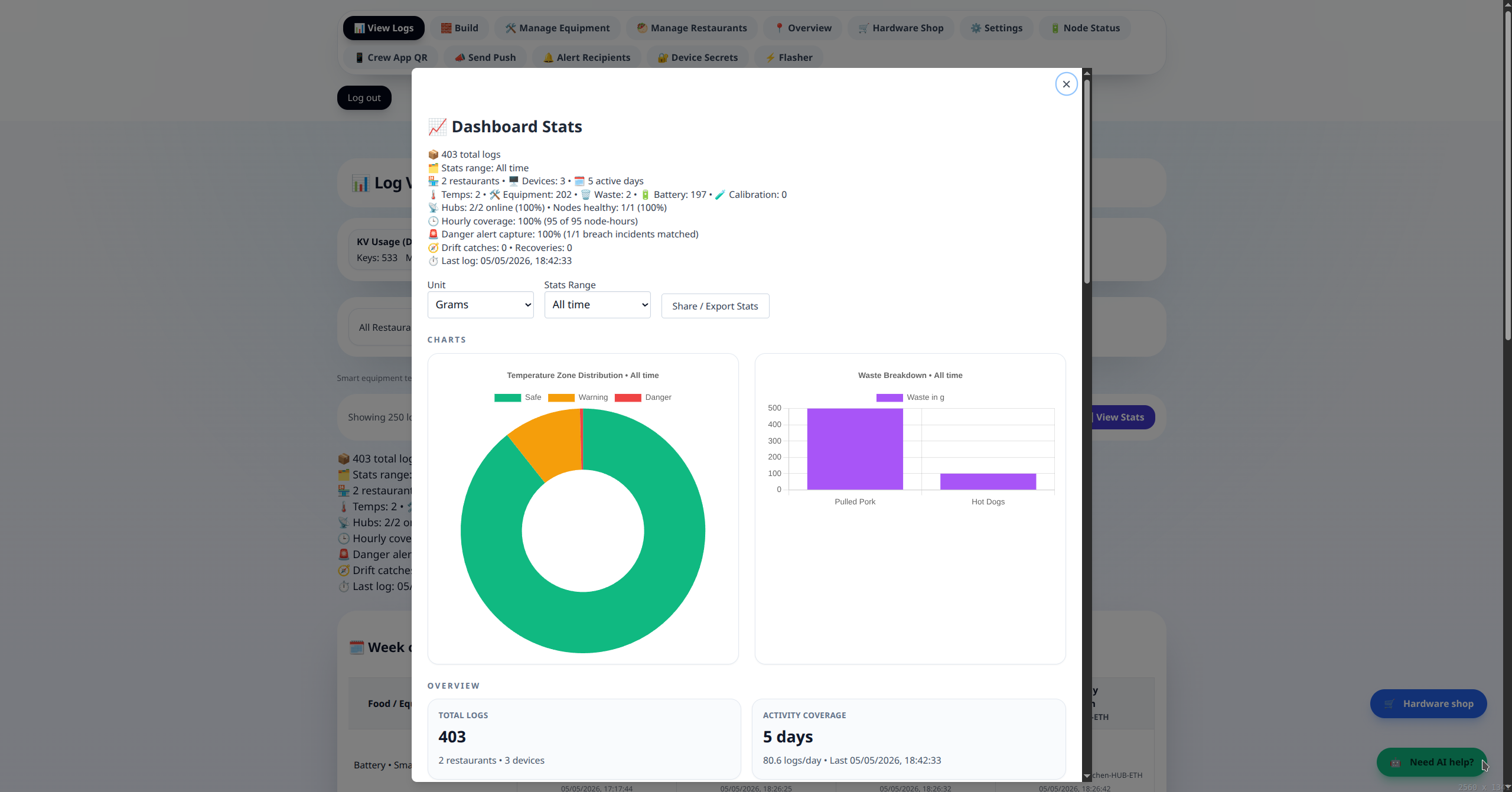
Task: Click the 'Last log: 05/05/2026, 18:42:33' line
Action: (x=500, y=261)
